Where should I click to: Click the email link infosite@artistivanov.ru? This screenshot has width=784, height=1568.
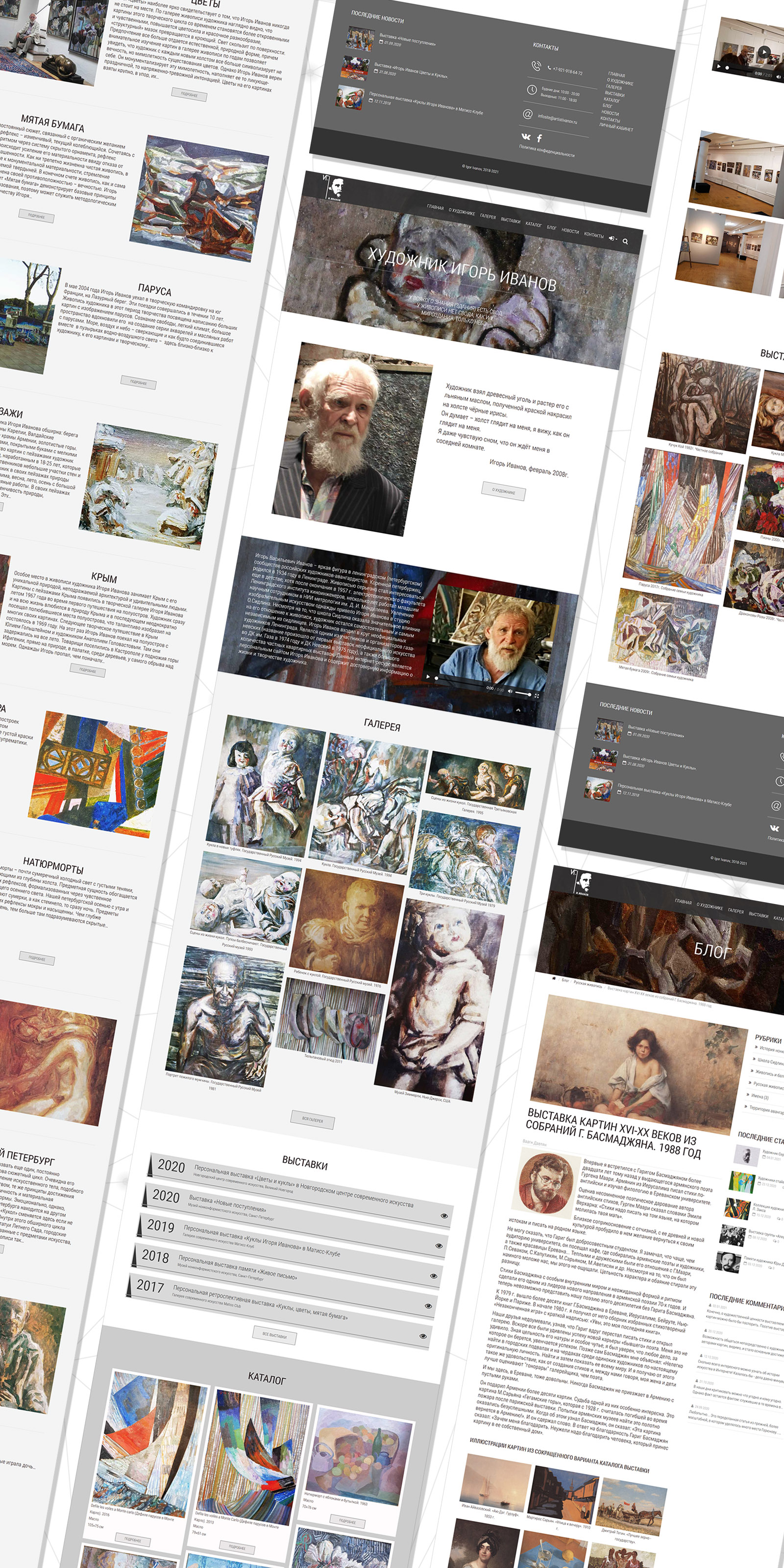[557, 119]
